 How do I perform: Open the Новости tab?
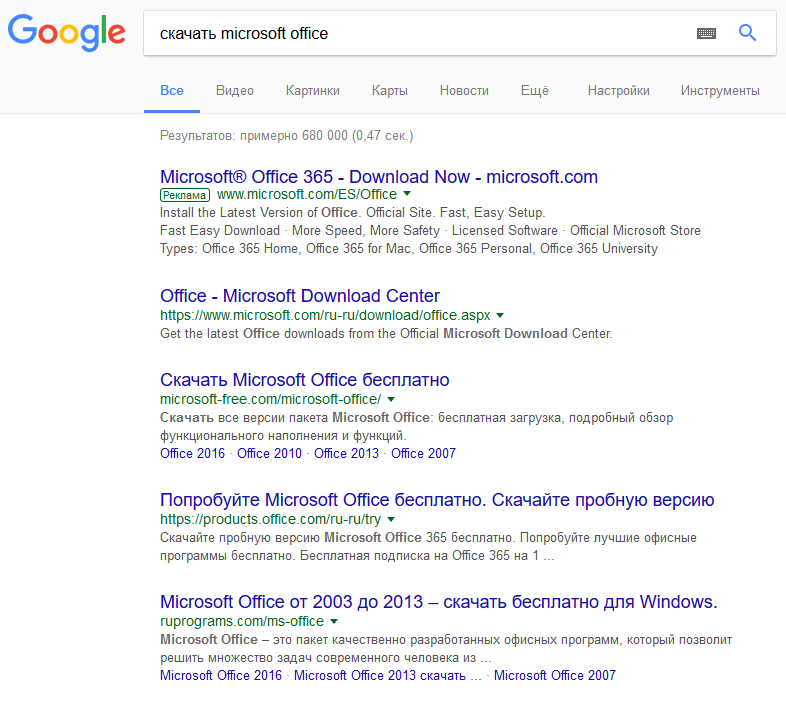[x=464, y=91]
